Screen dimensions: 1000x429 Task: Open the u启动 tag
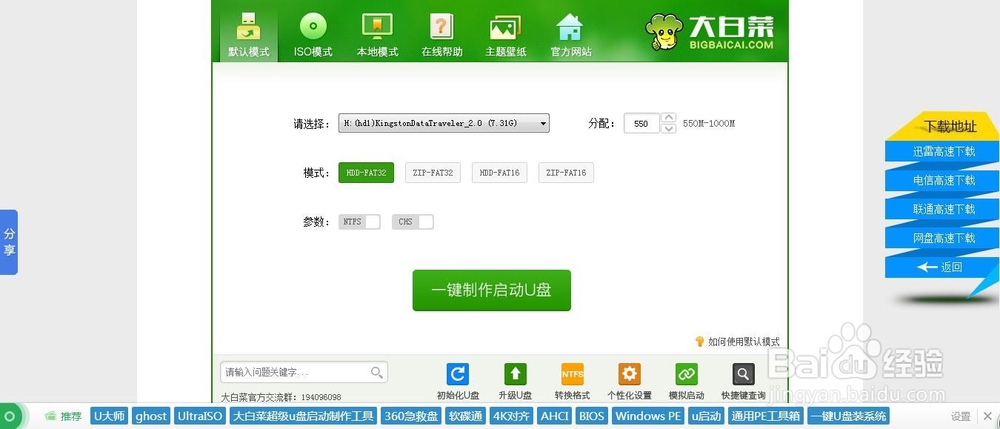point(705,417)
